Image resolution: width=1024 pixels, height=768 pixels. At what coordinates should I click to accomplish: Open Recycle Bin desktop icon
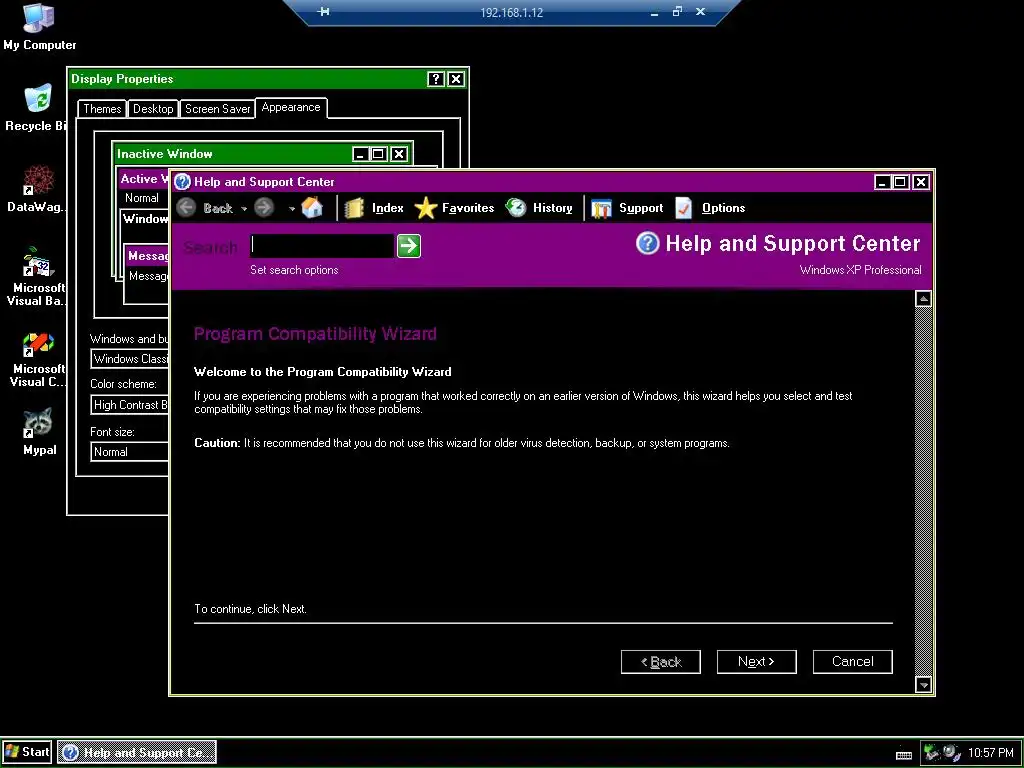(36, 108)
